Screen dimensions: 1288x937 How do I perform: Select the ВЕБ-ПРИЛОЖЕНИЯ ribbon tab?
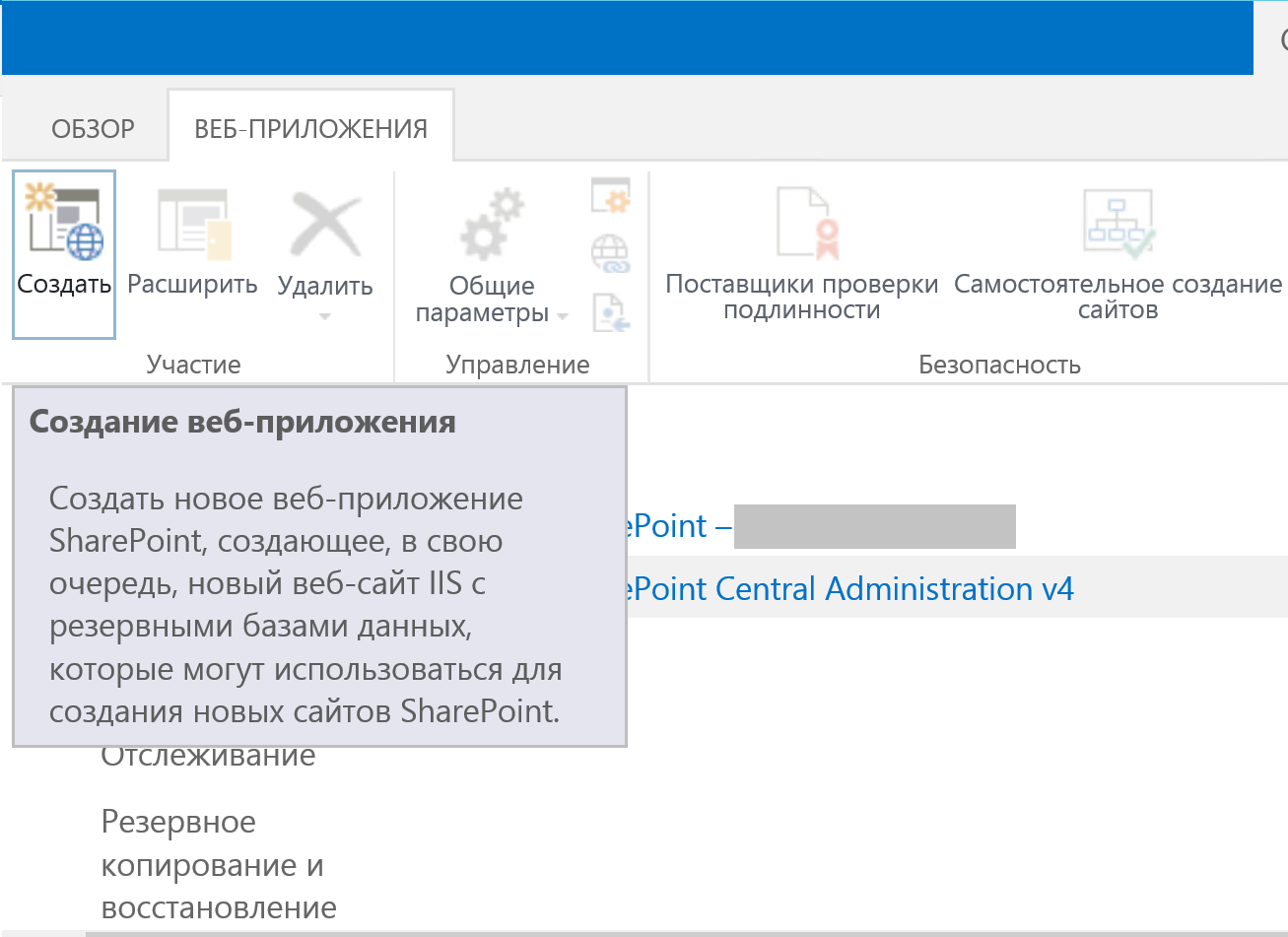[310, 129]
